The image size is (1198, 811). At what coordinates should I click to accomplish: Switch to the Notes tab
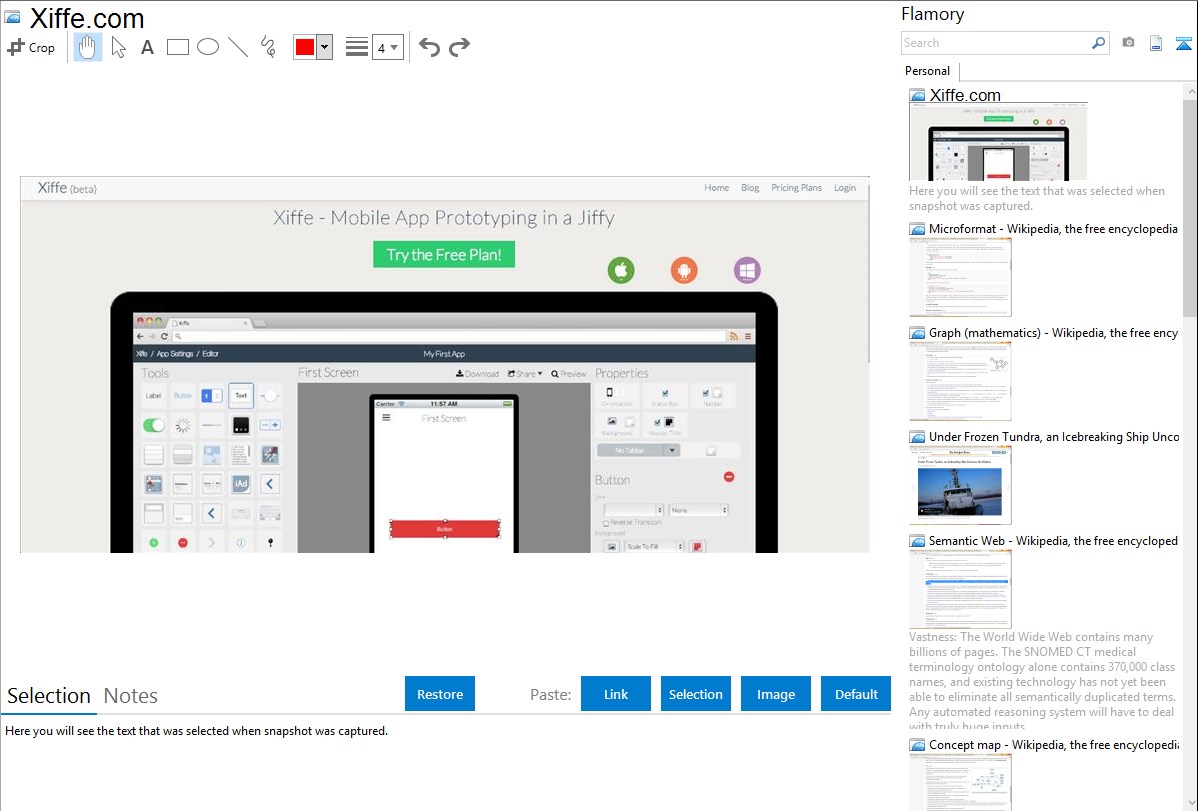131,696
